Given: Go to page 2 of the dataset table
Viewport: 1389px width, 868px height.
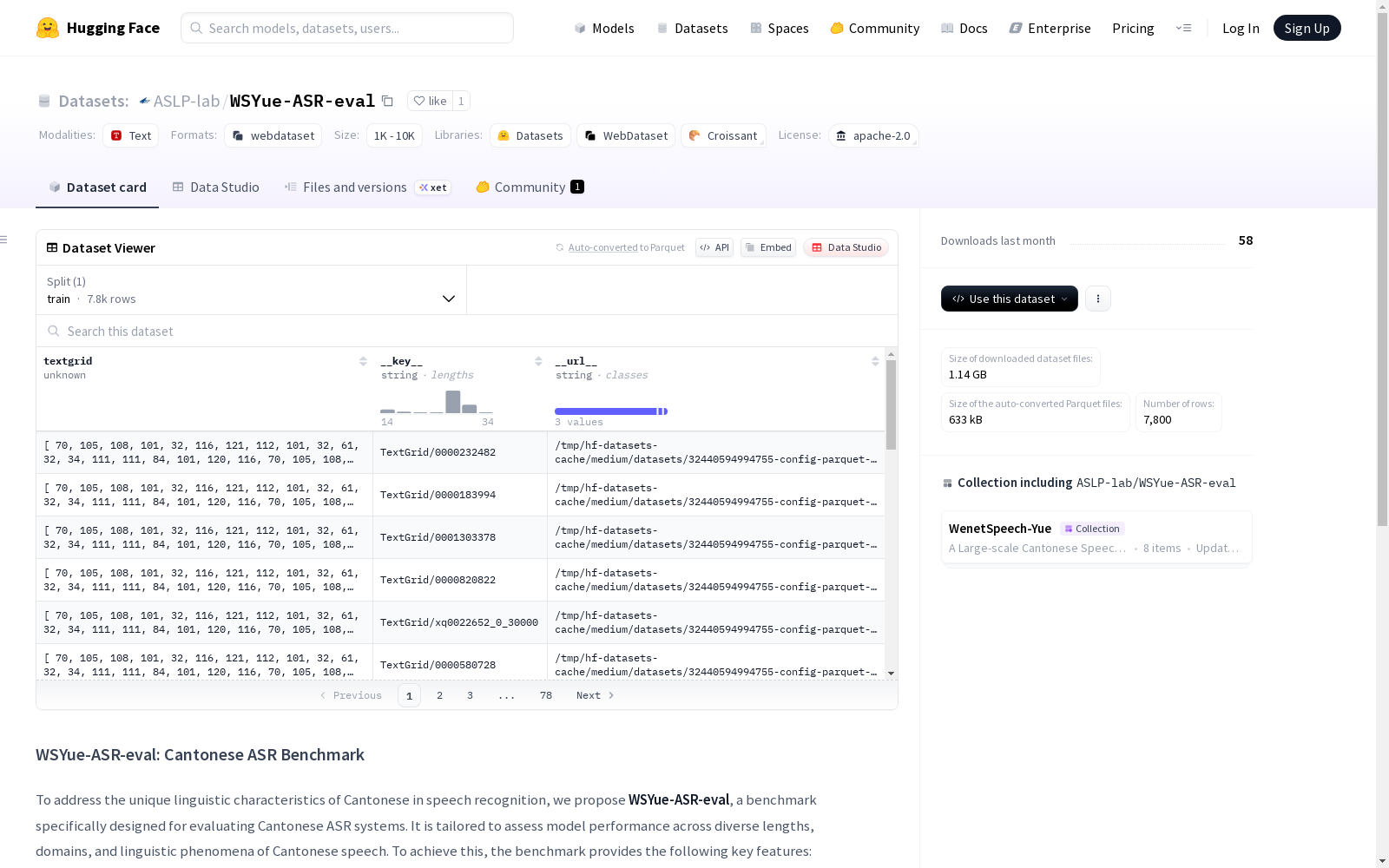Looking at the screenshot, I should click(x=440, y=695).
